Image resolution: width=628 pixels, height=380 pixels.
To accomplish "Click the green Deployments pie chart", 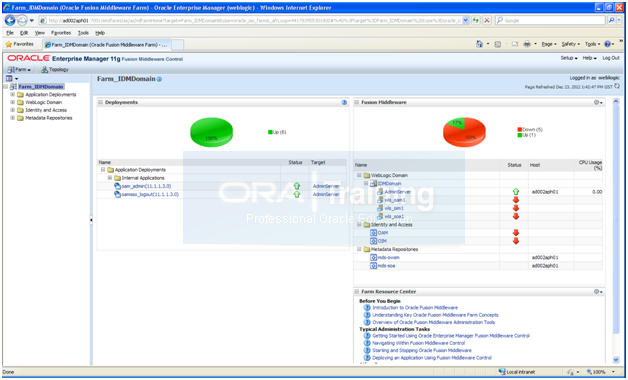I will [x=211, y=132].
